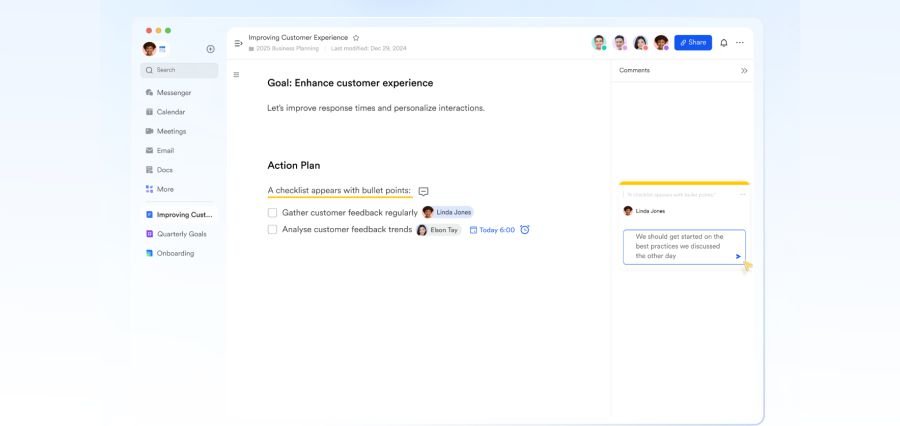Open the inline comment bubble icon
The height and width of the screenshot is (426, 900).
click(423, 191)
